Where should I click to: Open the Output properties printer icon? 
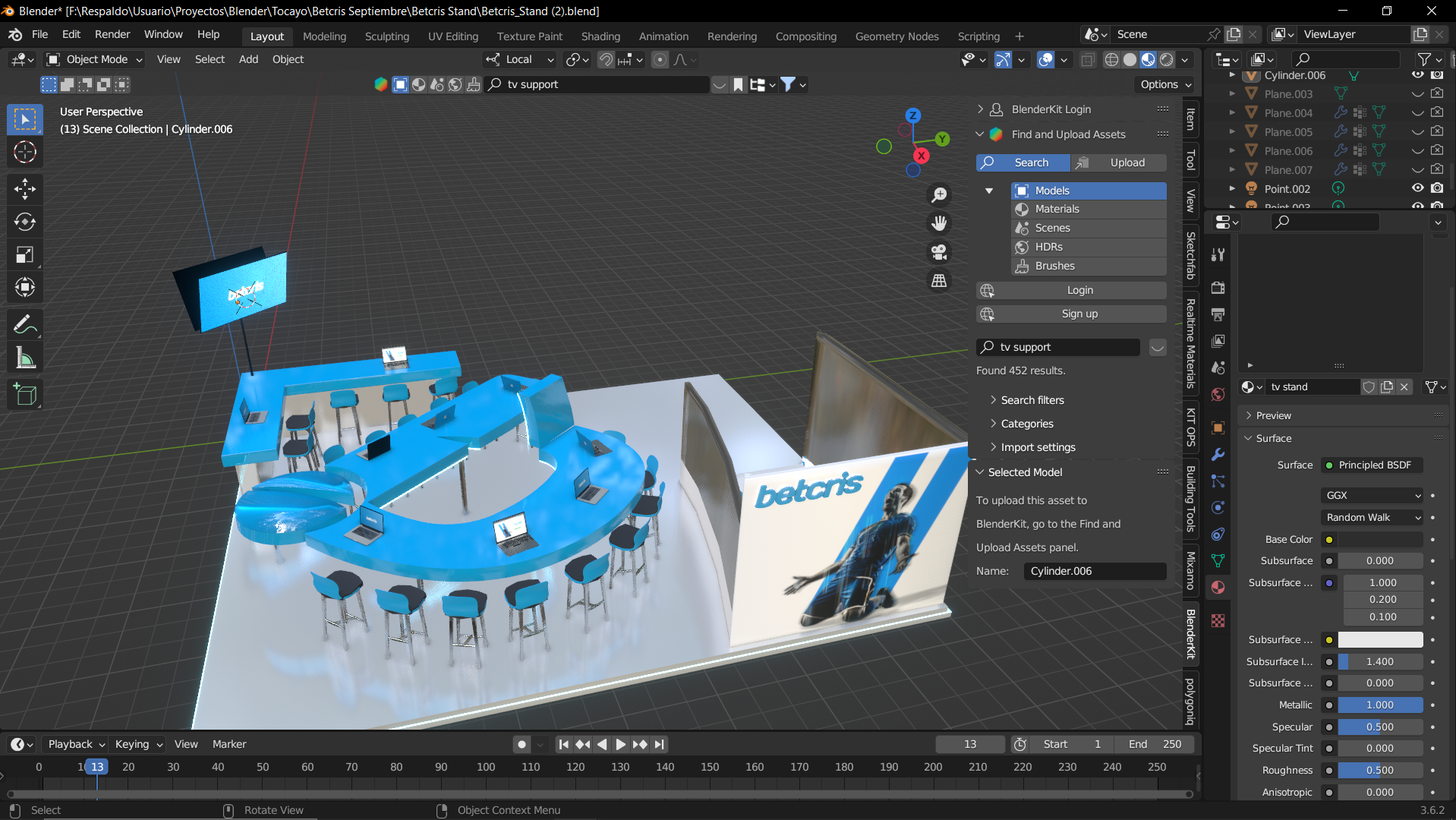(1218, 314)
